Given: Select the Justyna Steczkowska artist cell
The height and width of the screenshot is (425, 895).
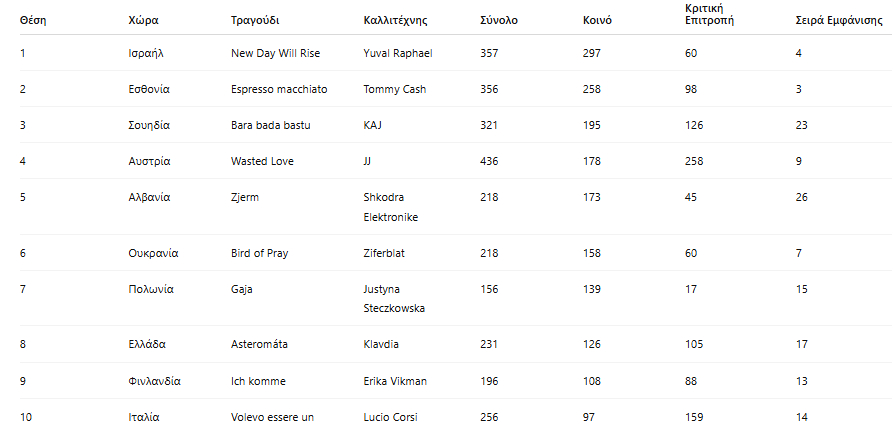Looking at the screenshot, I should coord(394,298).
